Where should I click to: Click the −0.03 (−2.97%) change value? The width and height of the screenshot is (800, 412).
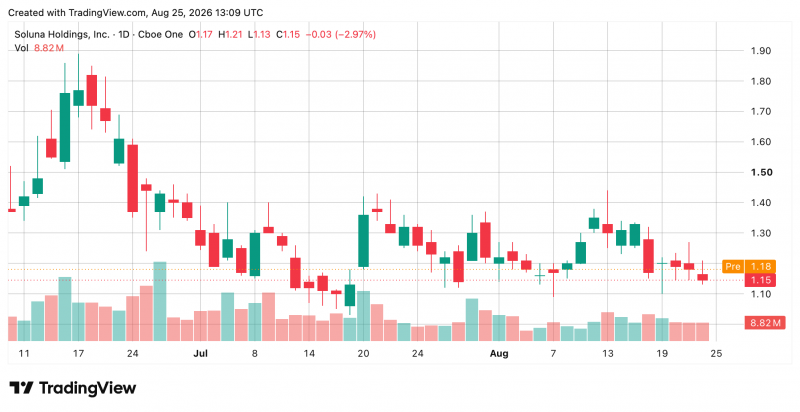coord(341,35)
